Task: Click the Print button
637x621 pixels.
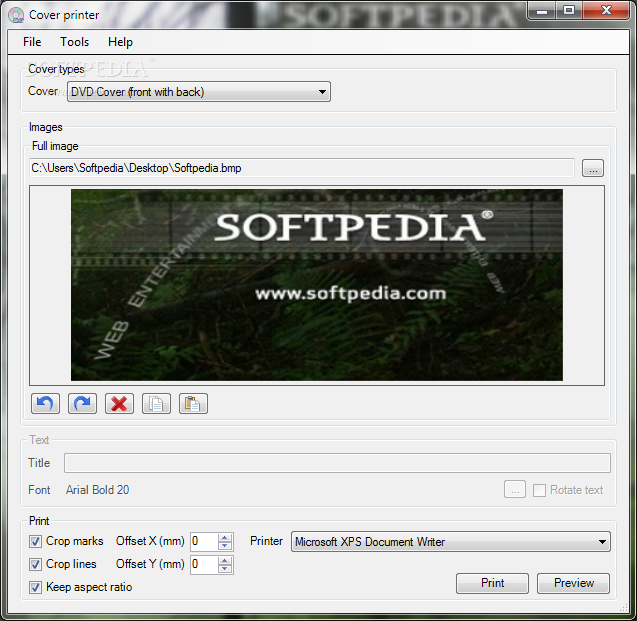Action: [x=492, y=583]
